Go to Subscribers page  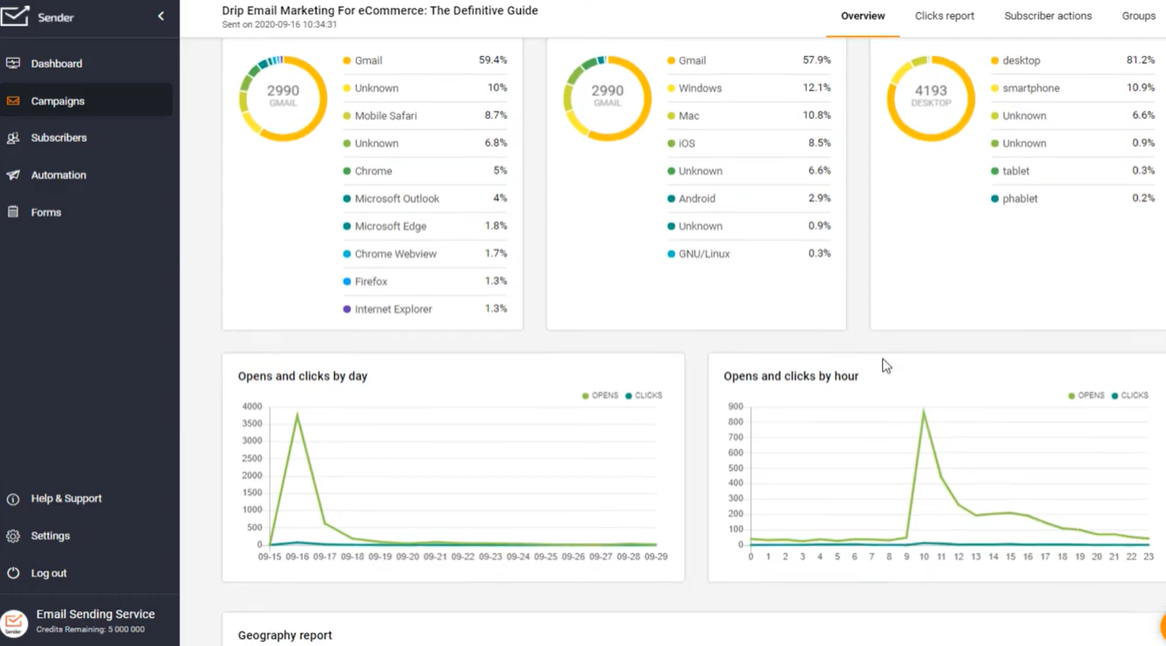(59, 138)
